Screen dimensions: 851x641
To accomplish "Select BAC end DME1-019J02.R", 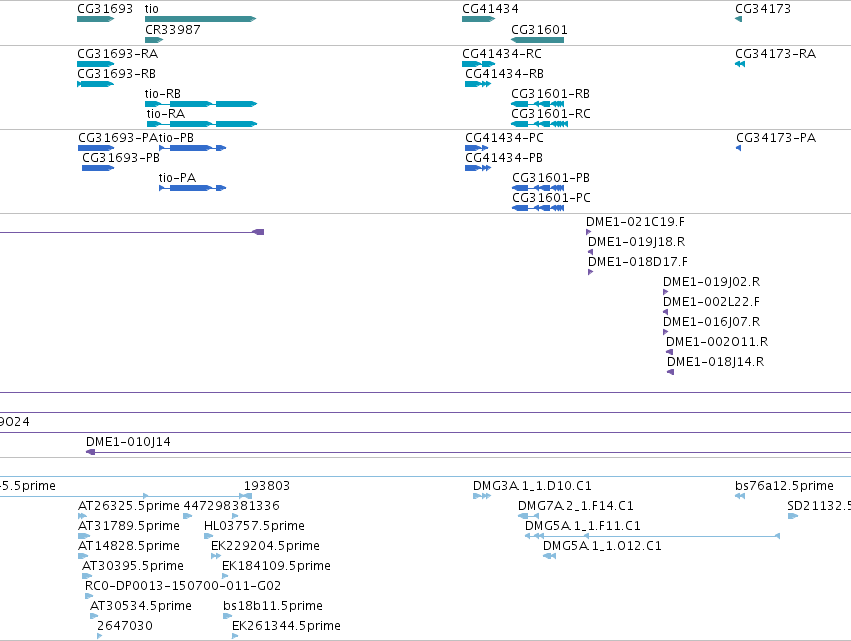I will click(x=712, y=282).
